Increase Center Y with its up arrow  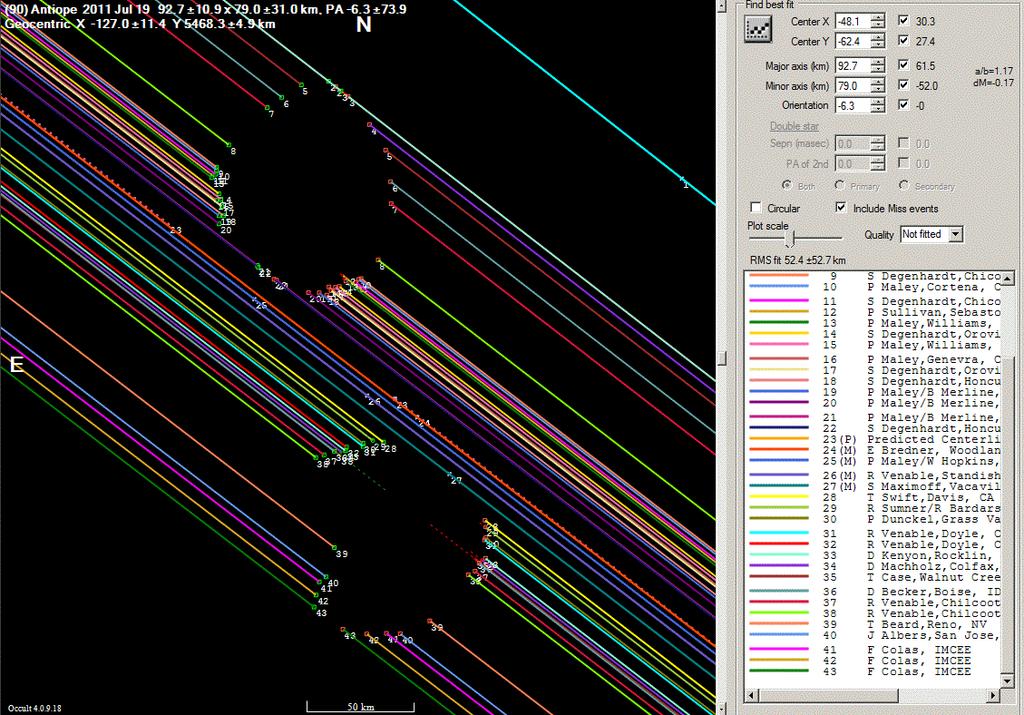(878, 37)
